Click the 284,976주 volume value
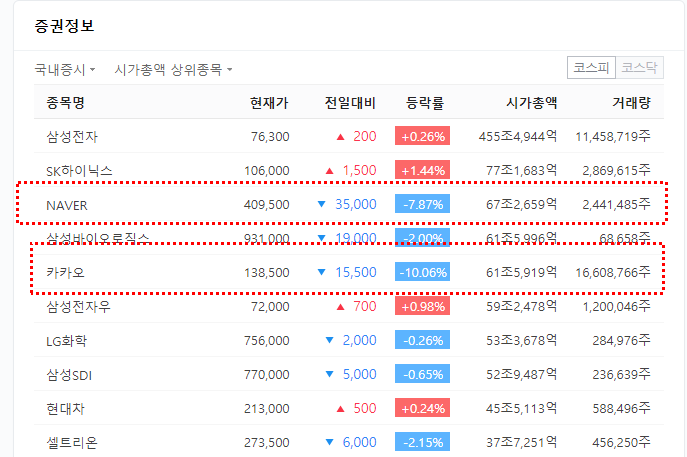 [622, 340]
